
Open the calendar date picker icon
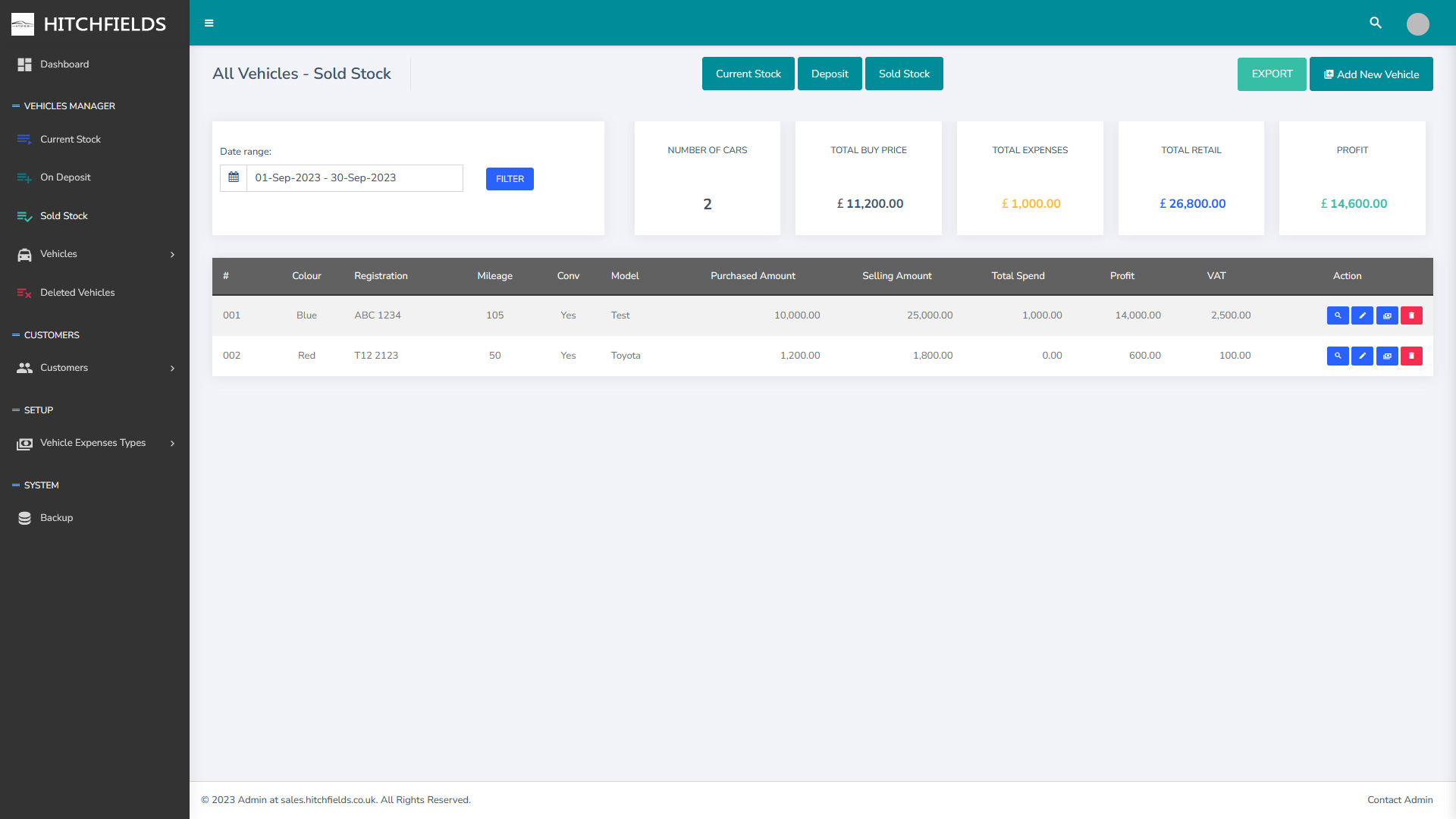[x=234, y=177]
